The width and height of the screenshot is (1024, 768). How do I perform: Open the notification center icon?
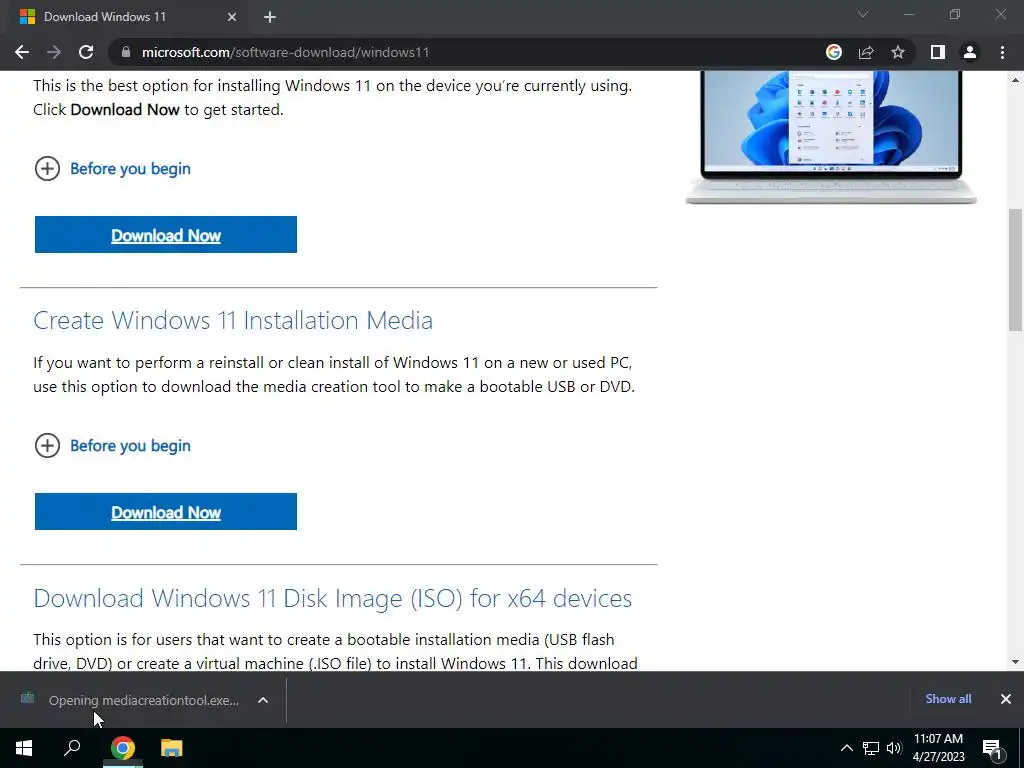992,748
